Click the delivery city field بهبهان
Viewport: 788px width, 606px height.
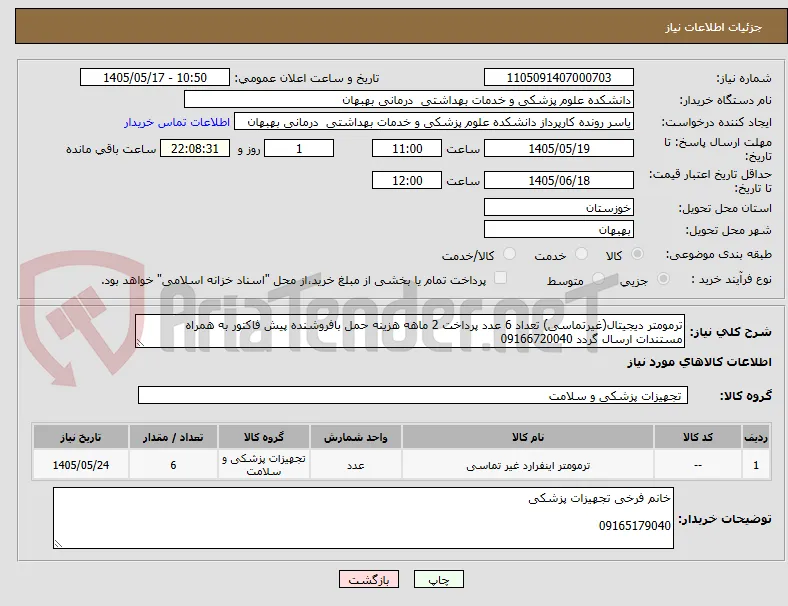click(559, 229)
